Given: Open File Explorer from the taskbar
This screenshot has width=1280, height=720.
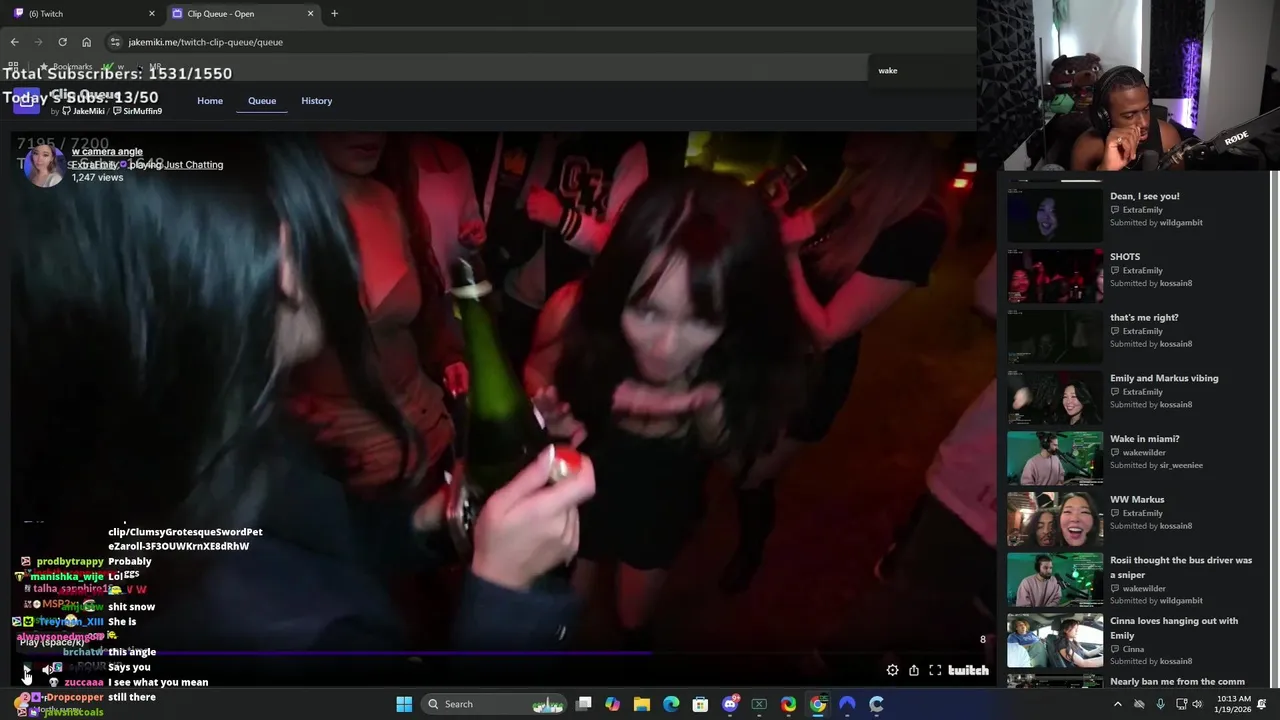Looking at the screenshot, I should click(x=642, y=704).
